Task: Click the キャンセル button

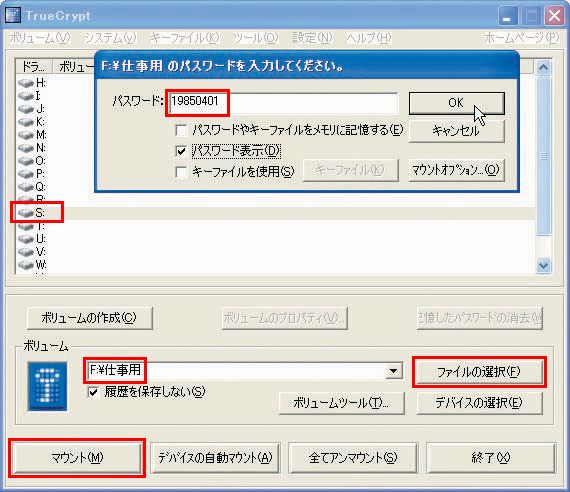Action: [x=457, y=130]
